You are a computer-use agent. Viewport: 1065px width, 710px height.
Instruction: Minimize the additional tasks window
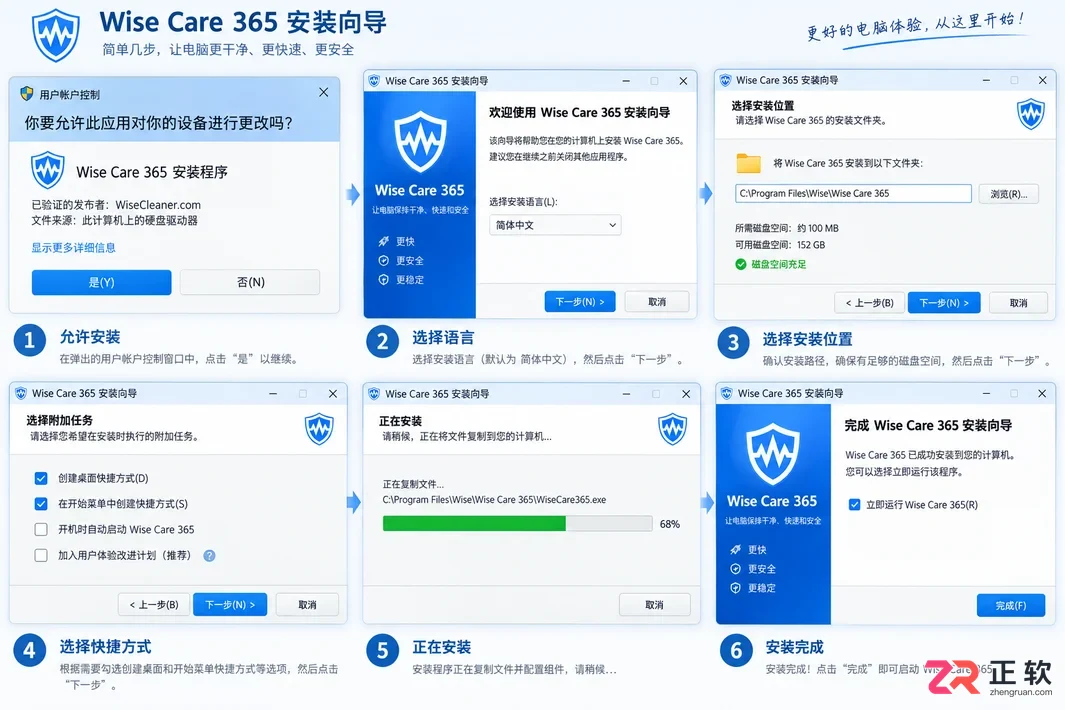[x=273, y=393]
